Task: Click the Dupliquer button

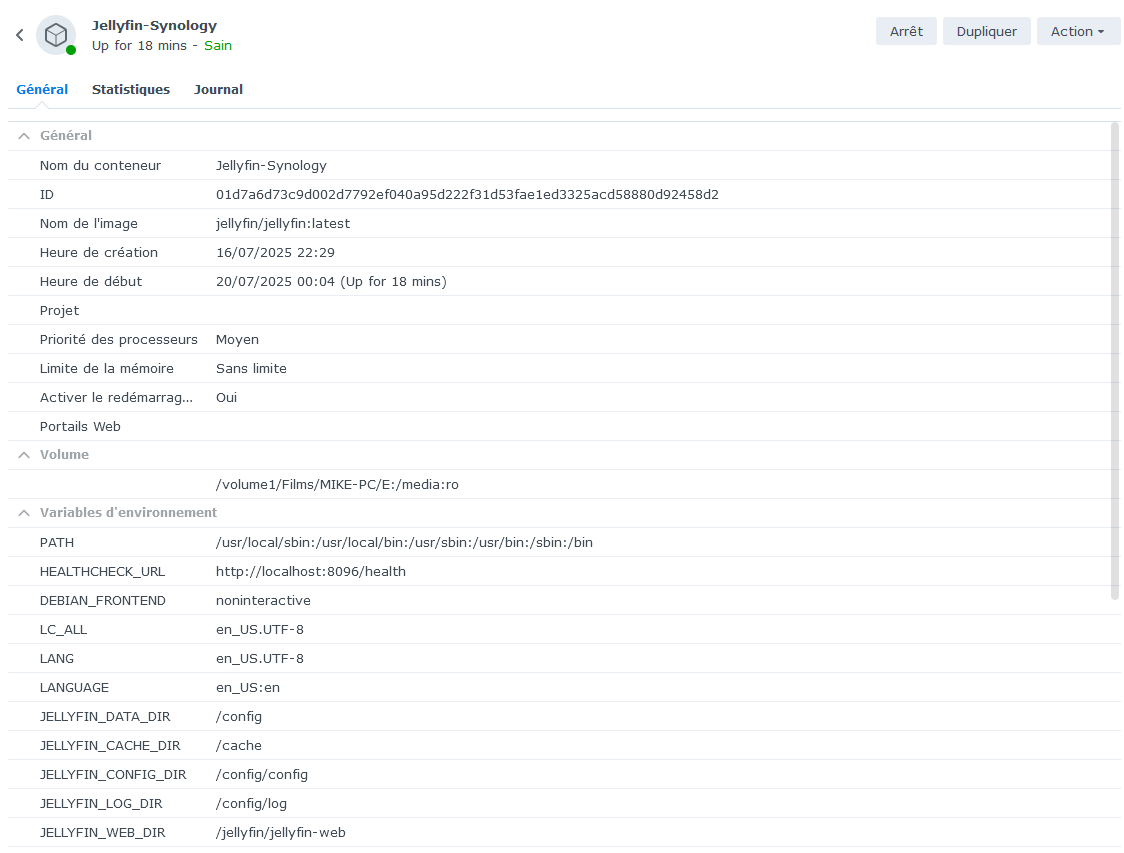Action: [986, 31]
